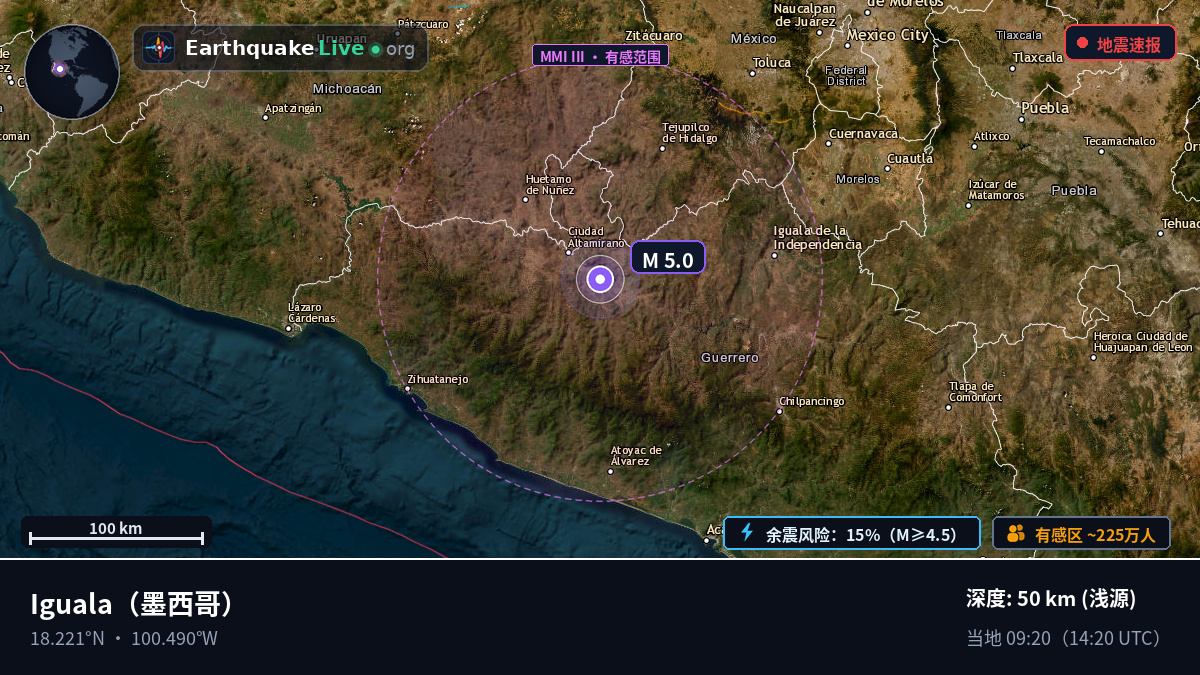This screenshot has height=675, width=1200.
Task: Click the Apatzingán city label
Action: pos(293,108)
